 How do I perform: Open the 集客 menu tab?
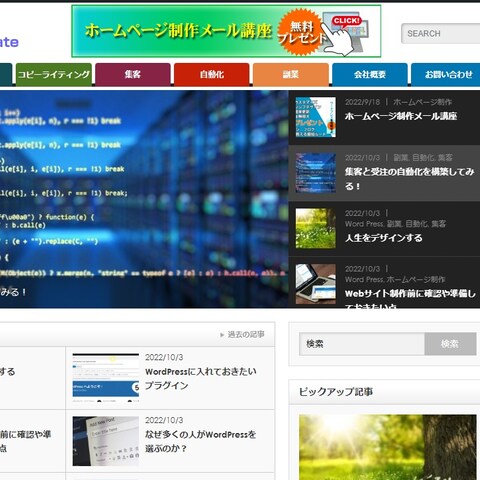(x=133, y=74)
